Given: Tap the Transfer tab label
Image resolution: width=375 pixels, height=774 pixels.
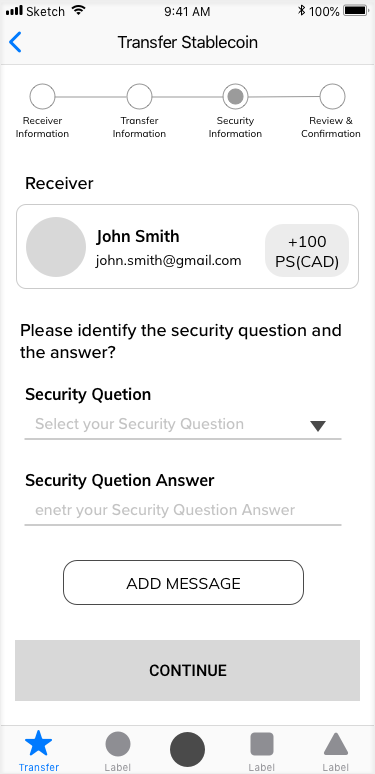Looking at the screenshot, I should pos(38,767).
